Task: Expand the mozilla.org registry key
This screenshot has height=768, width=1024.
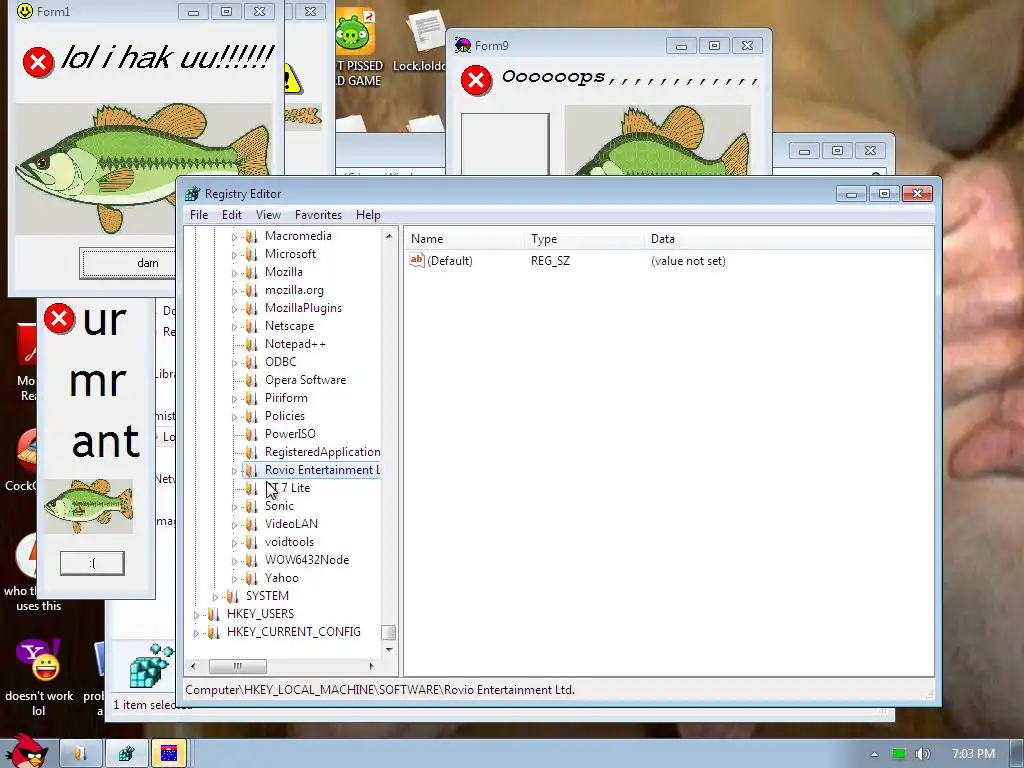Action: (234, 291)
